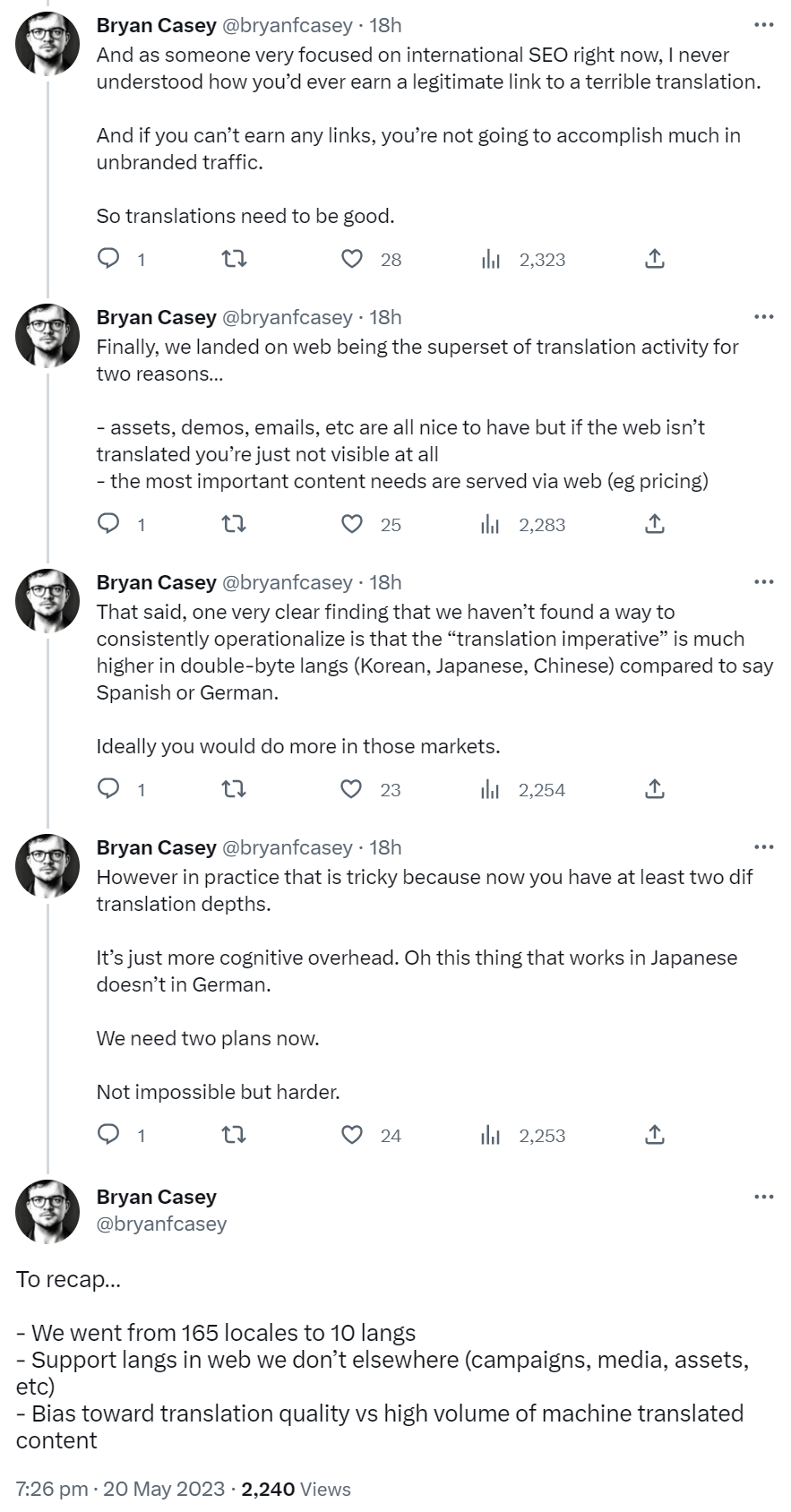Viewport: 791px width, 1512px height.
Task: Click the 18h timestamp of the 'Finally' tweet
Action: click(x=385, y=317)
